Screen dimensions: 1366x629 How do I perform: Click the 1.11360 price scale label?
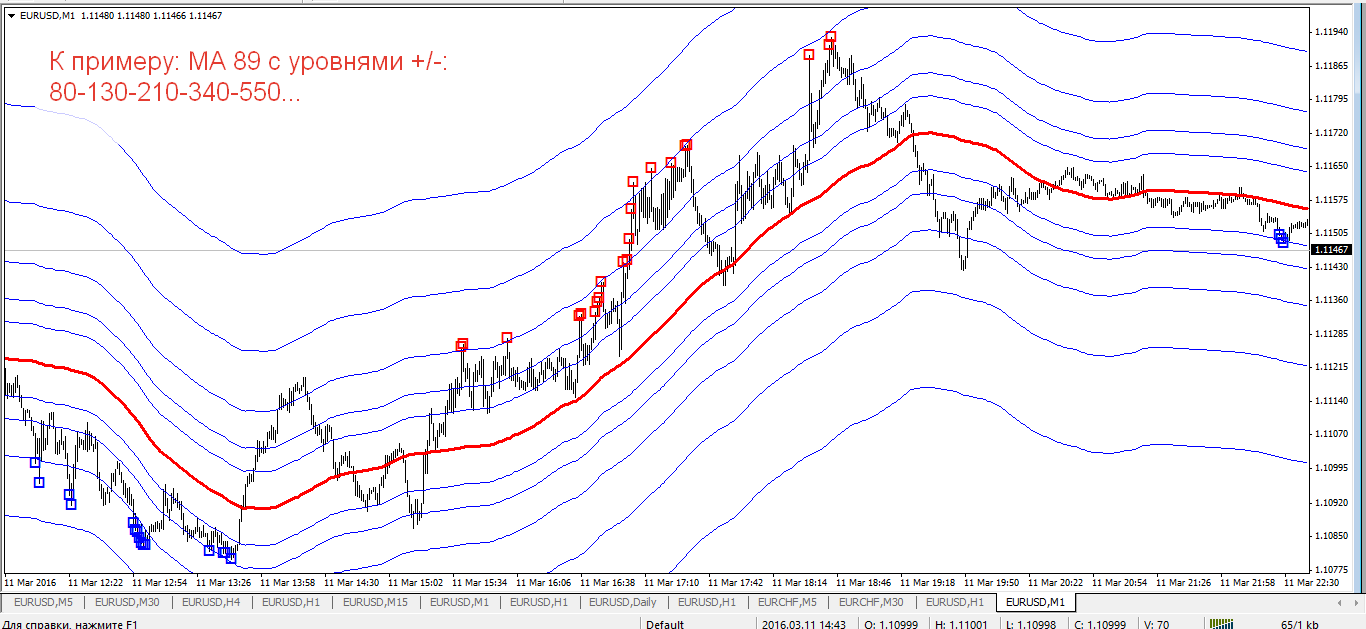[x=1333, y=300]
